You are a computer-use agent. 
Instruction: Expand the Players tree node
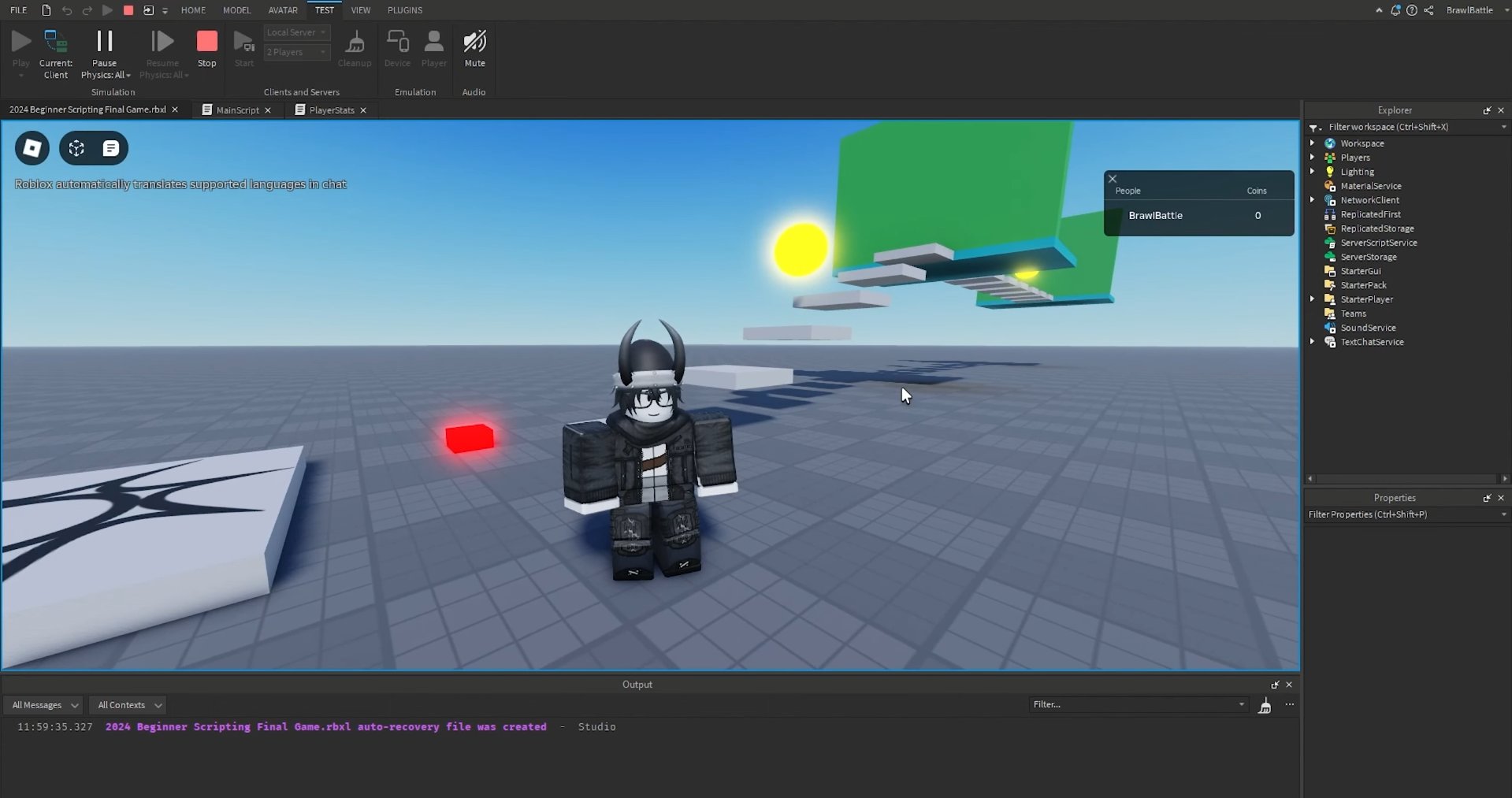click(1313, 158)
